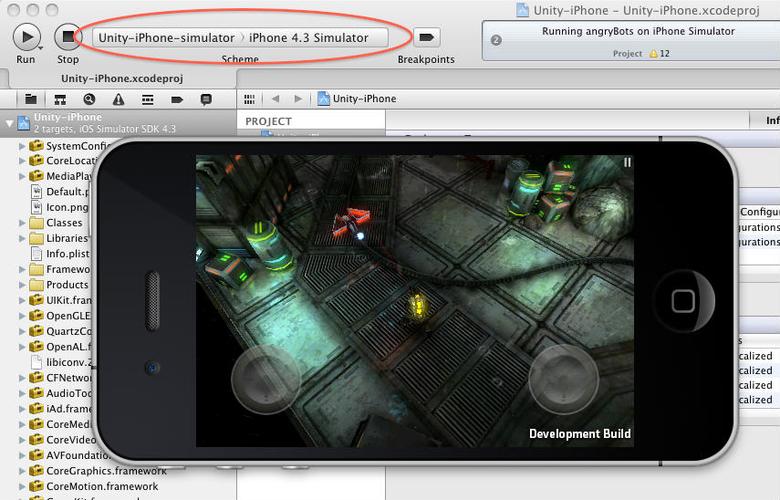Show the Project navigator folder icon
The height and width of the screenshot is (500, 780).
pos(31,100)
